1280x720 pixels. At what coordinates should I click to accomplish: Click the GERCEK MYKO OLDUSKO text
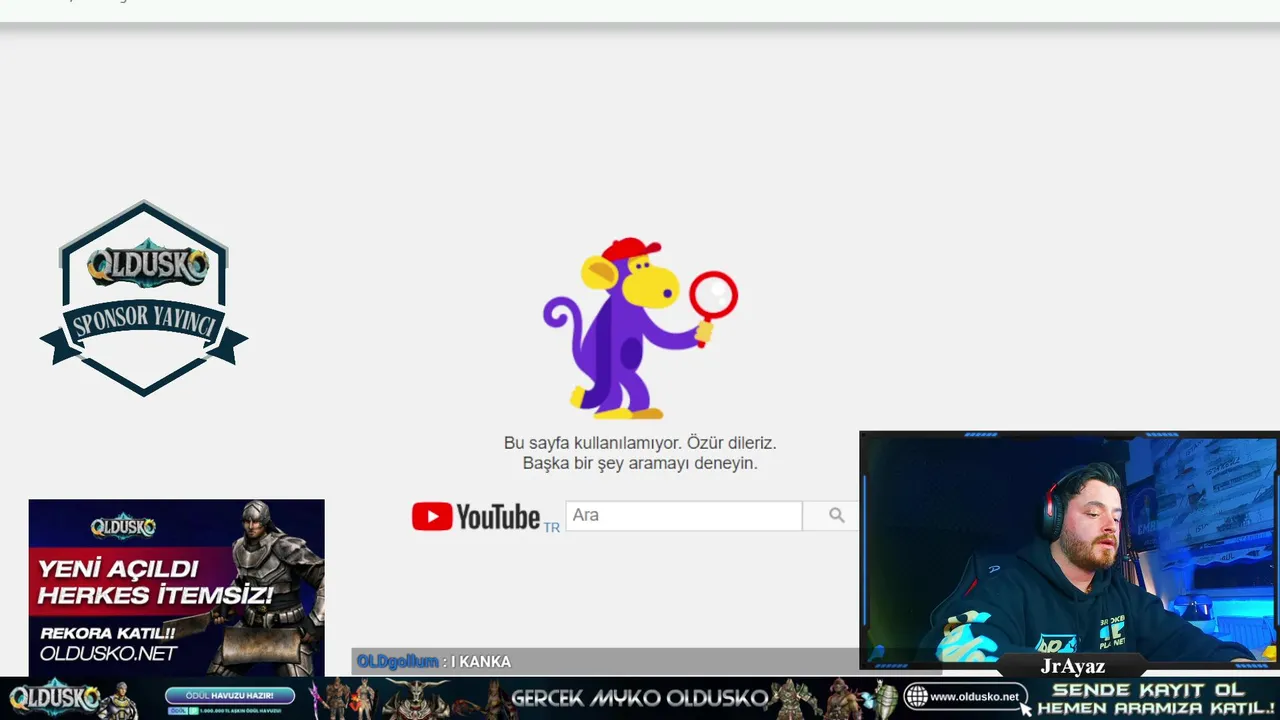(639, 698)
